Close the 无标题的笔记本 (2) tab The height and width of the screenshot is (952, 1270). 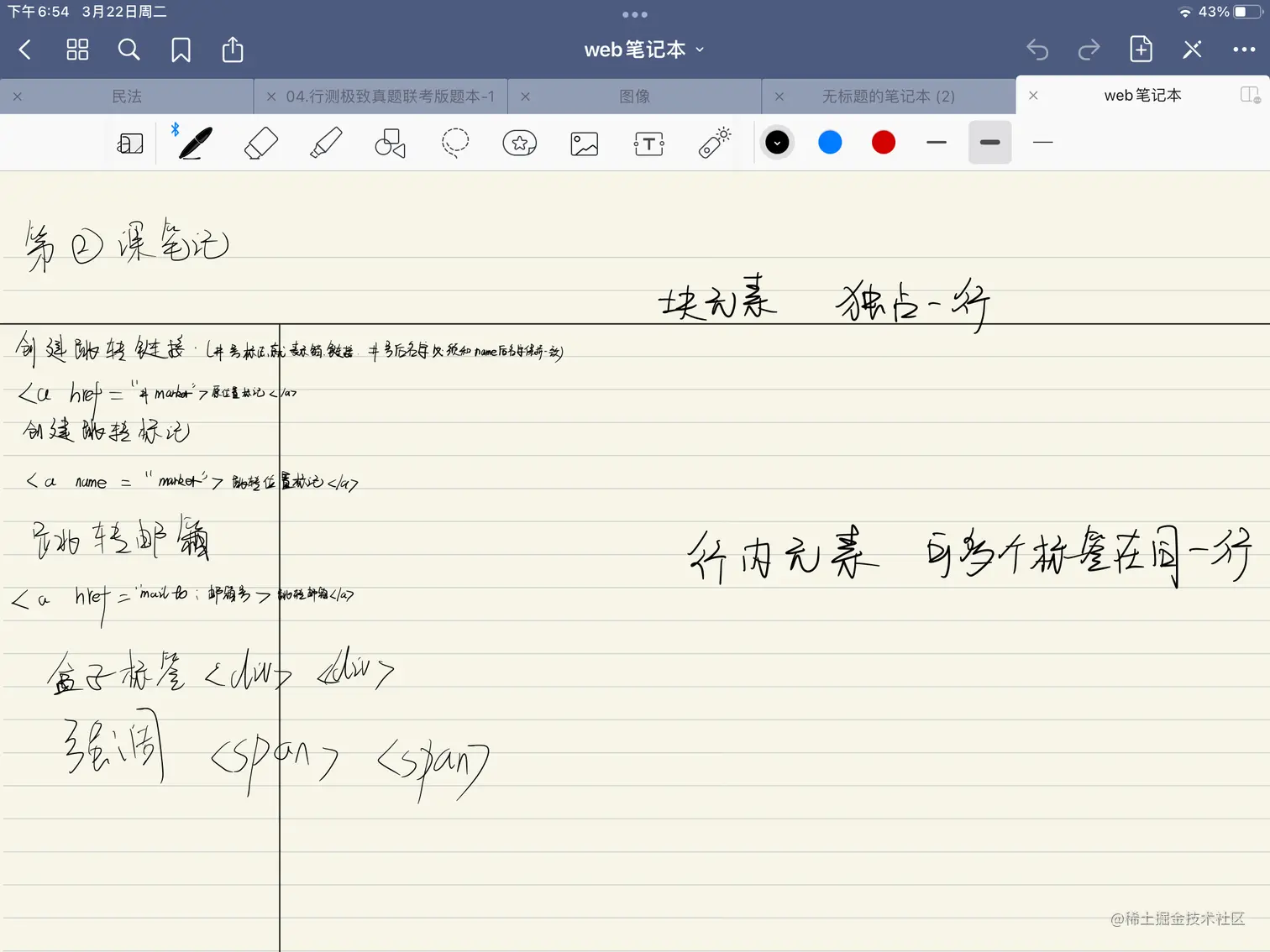click(x=779, y=97)
